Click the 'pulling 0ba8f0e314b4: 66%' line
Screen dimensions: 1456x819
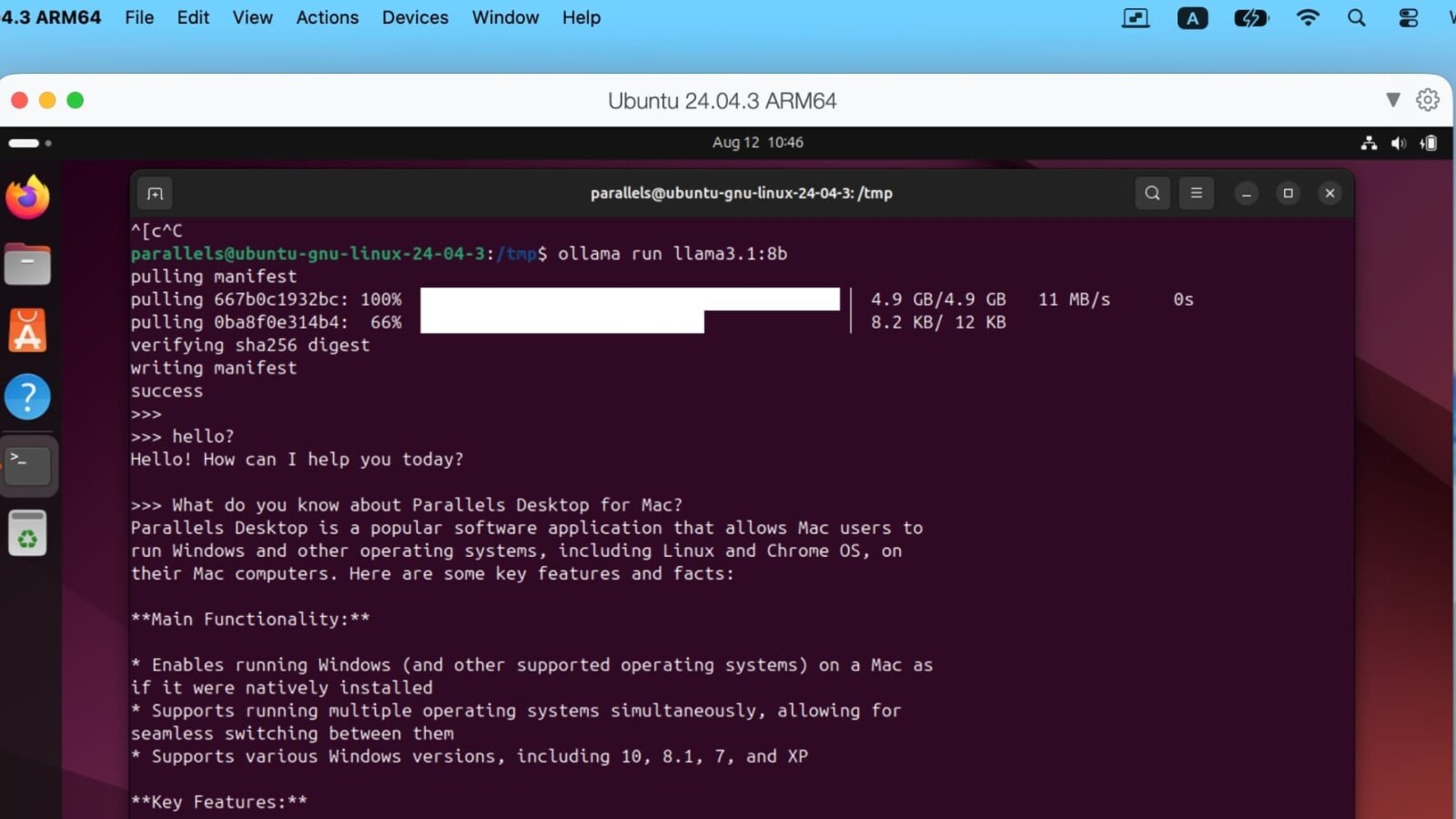266,322
